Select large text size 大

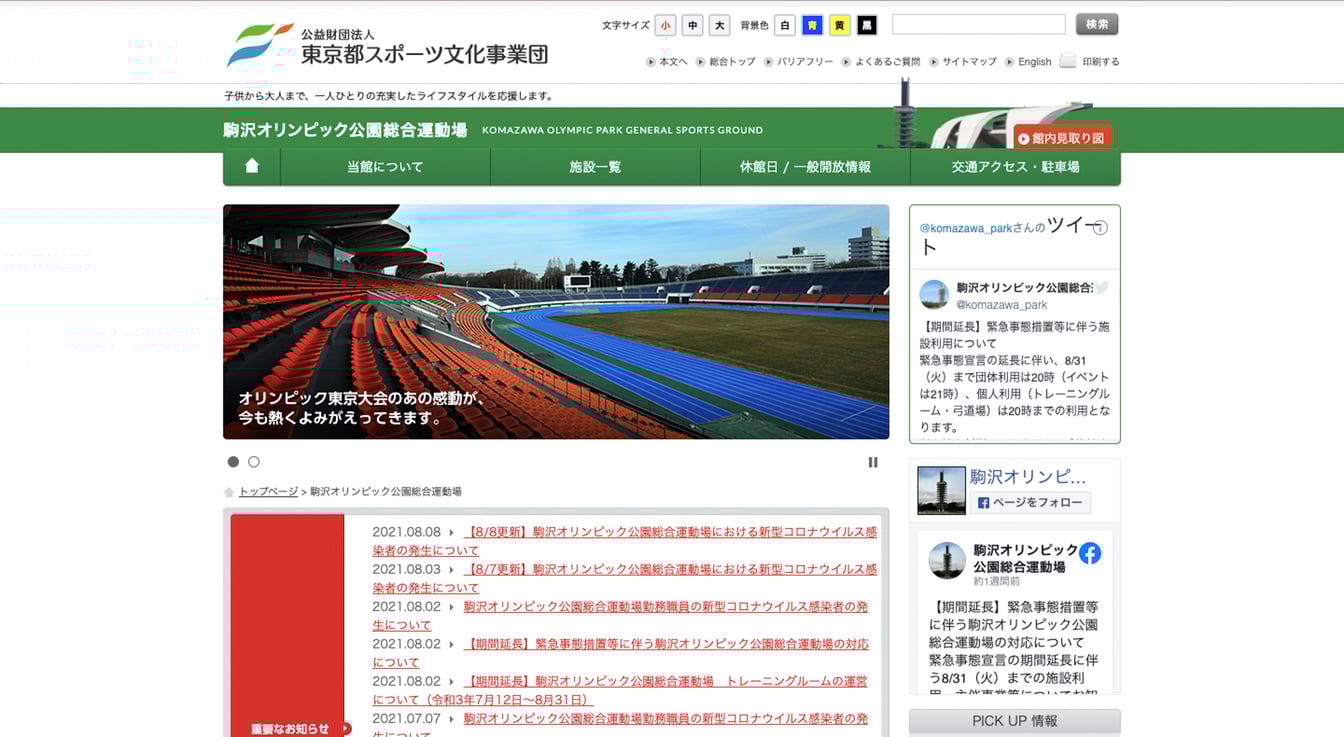pos(719,25)
